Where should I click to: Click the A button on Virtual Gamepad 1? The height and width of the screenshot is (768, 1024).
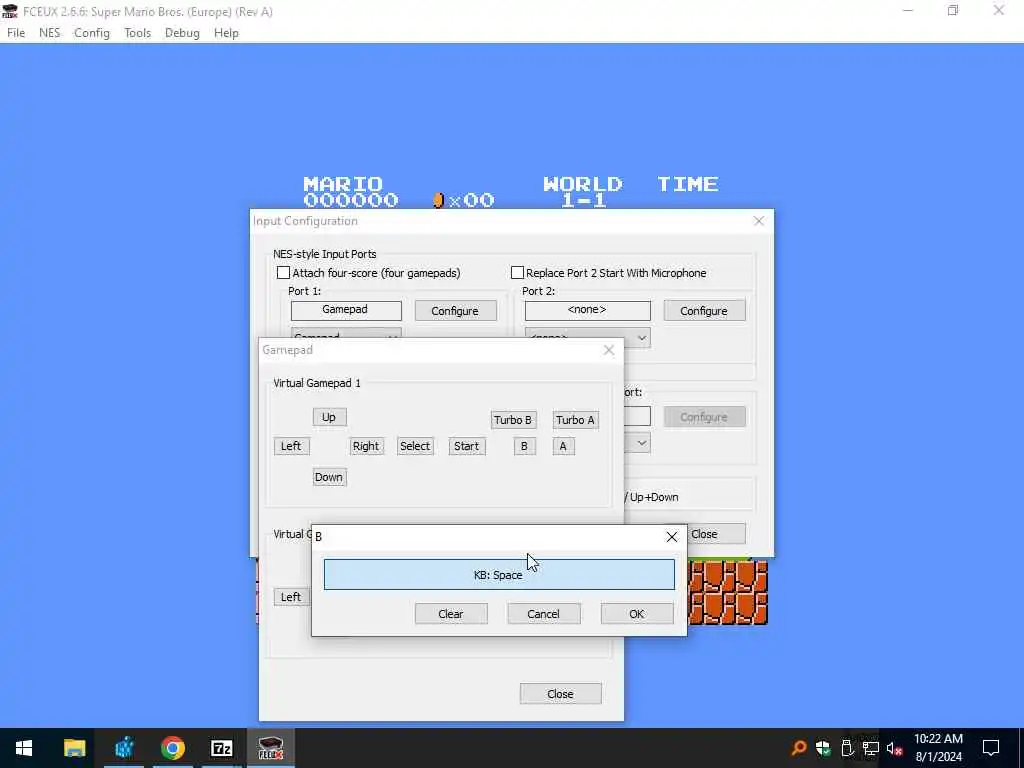point(564,446)
